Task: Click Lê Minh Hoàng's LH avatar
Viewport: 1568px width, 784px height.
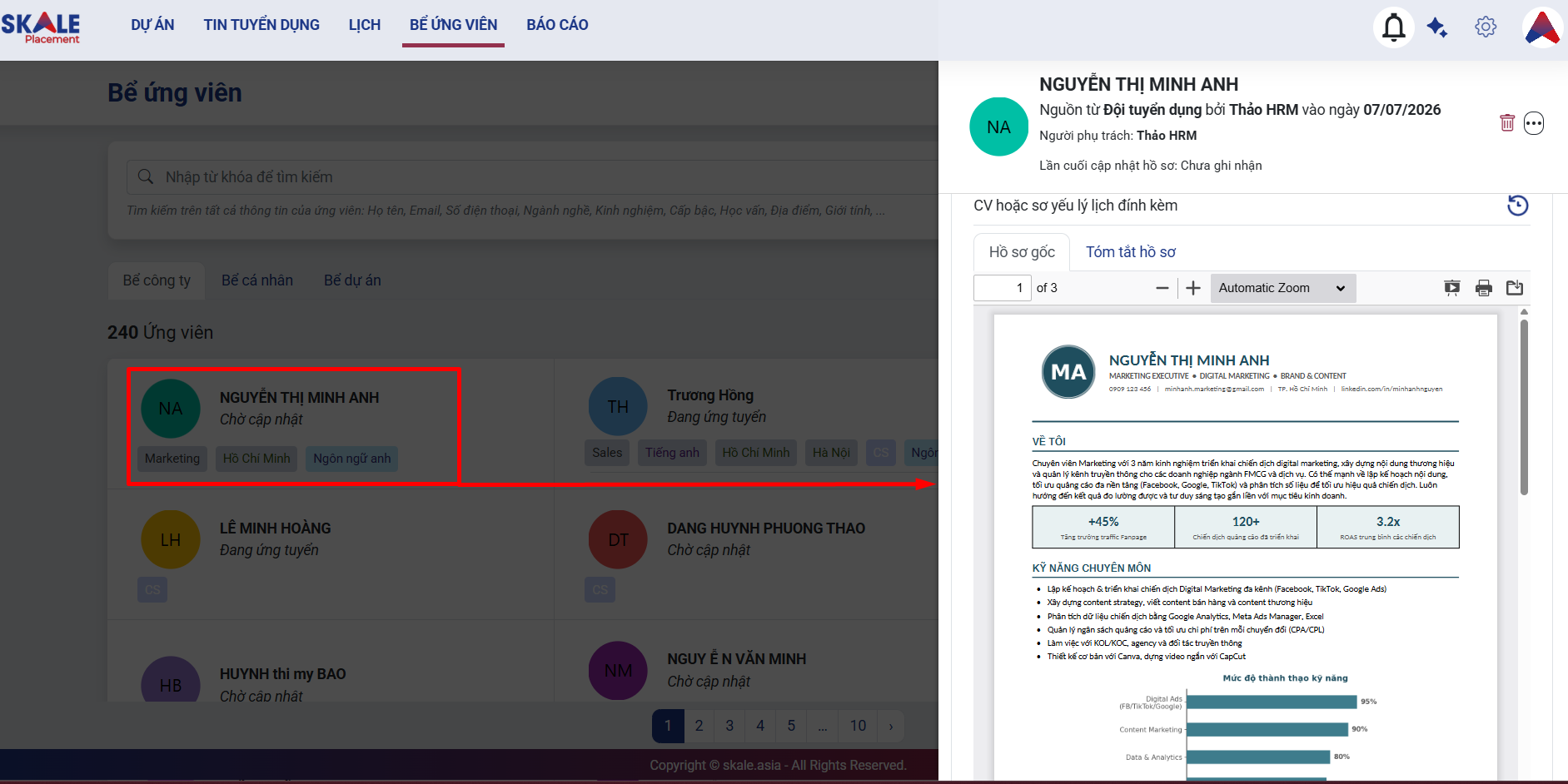Action: click(171, 539)
